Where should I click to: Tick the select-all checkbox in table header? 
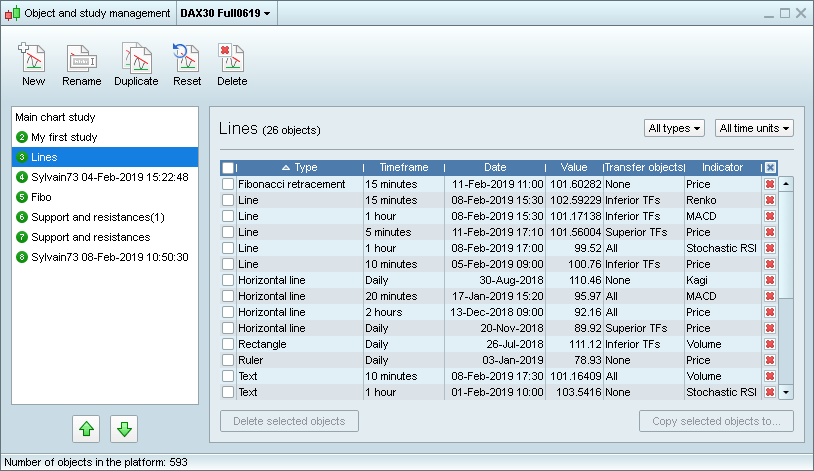pyautogui.click(x=228, y=168)
